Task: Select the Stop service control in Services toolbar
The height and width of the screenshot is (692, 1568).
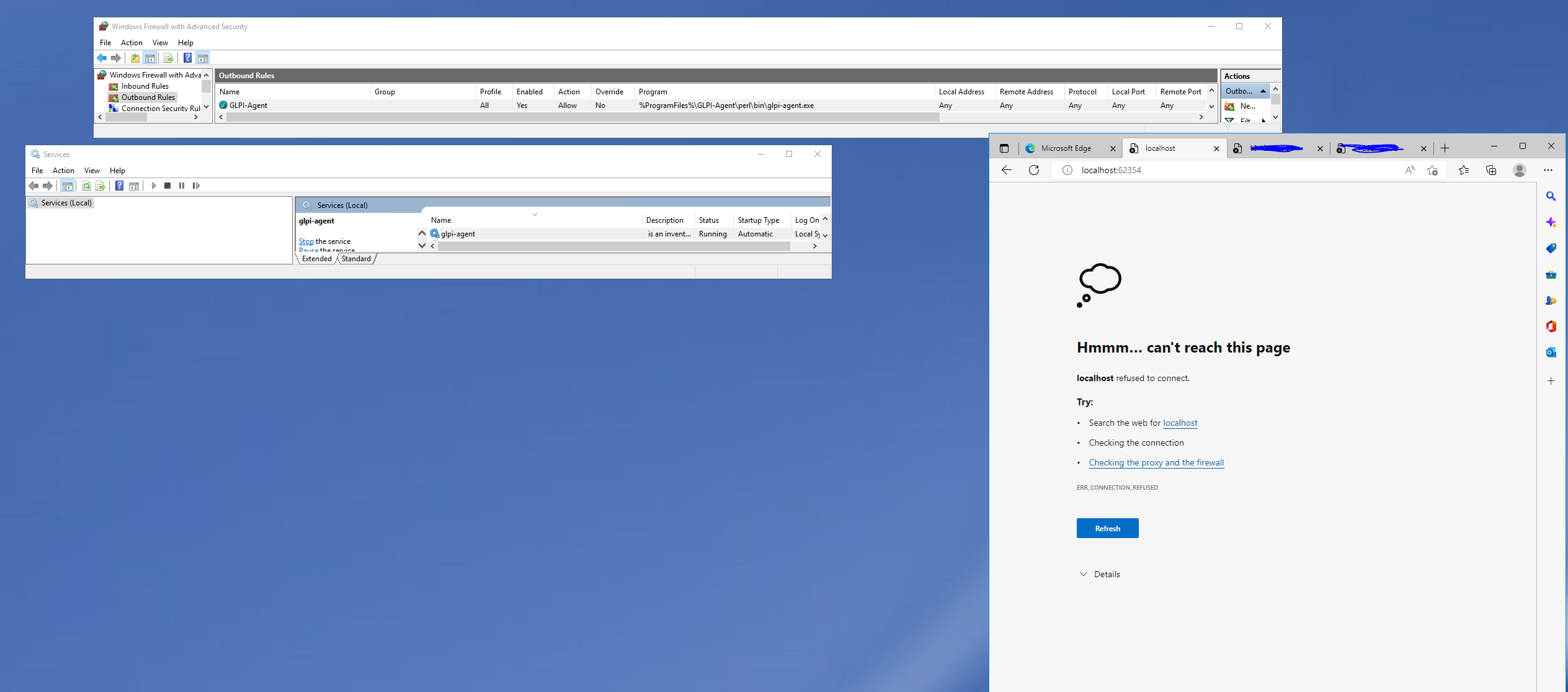Action: click(x=167, y=186)
